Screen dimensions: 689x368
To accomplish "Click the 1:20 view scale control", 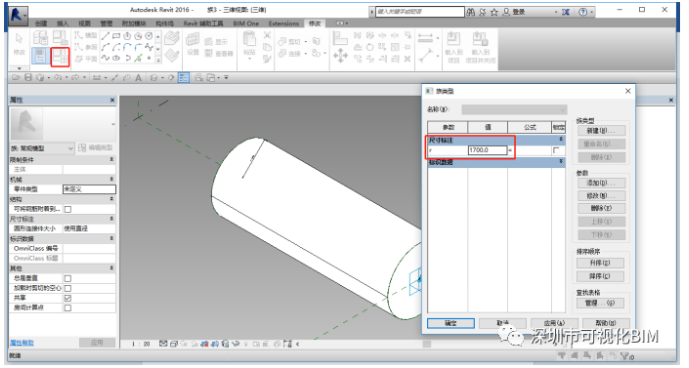I will coord(141,344).
